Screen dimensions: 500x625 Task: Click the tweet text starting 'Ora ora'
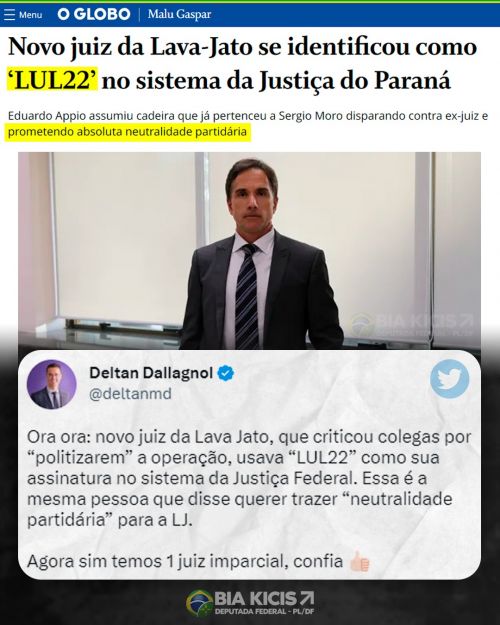coord(249,478)
